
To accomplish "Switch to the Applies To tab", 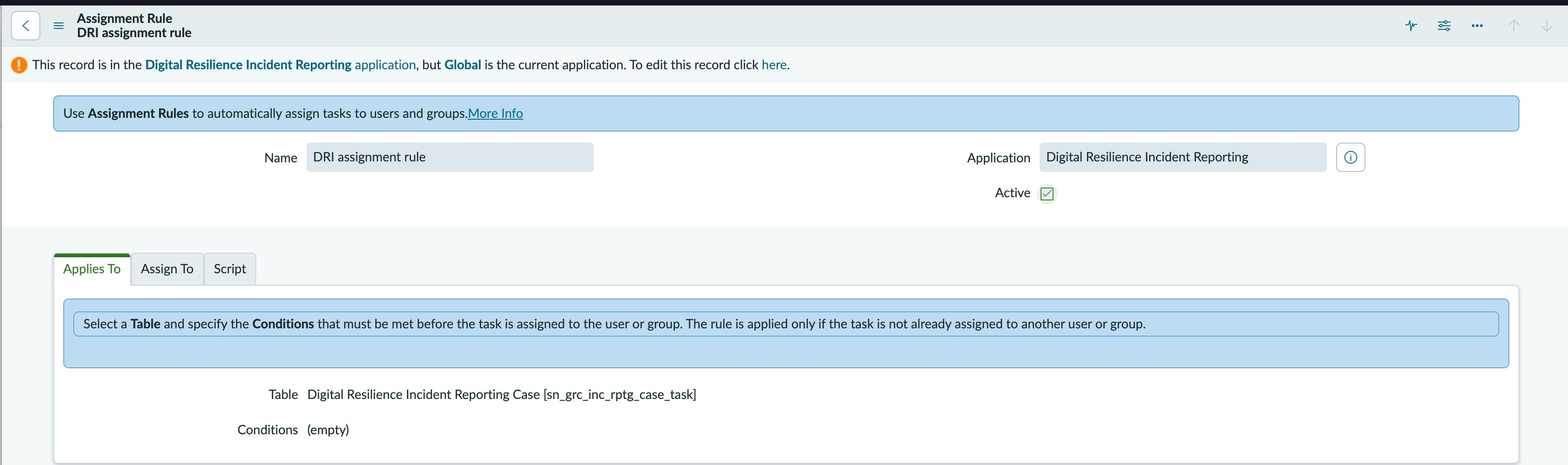I will coord(92,269).
